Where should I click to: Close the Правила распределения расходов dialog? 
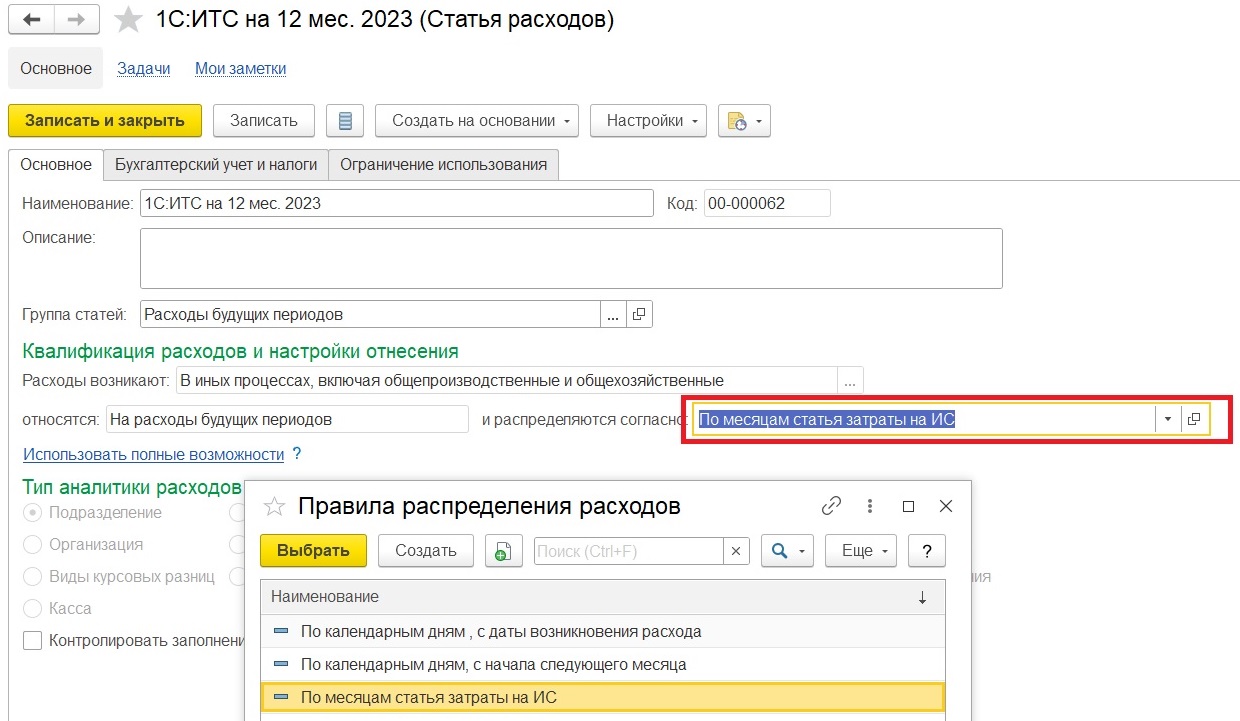945,507
